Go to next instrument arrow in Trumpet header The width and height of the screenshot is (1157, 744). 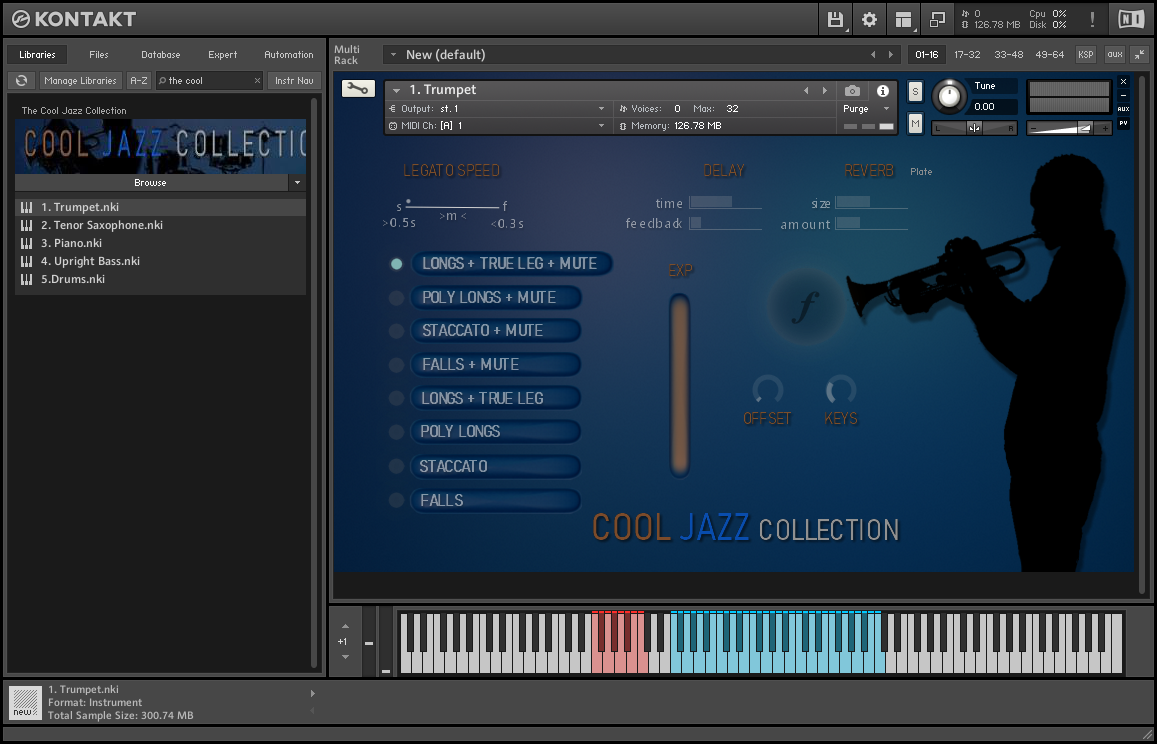point(825,91)
